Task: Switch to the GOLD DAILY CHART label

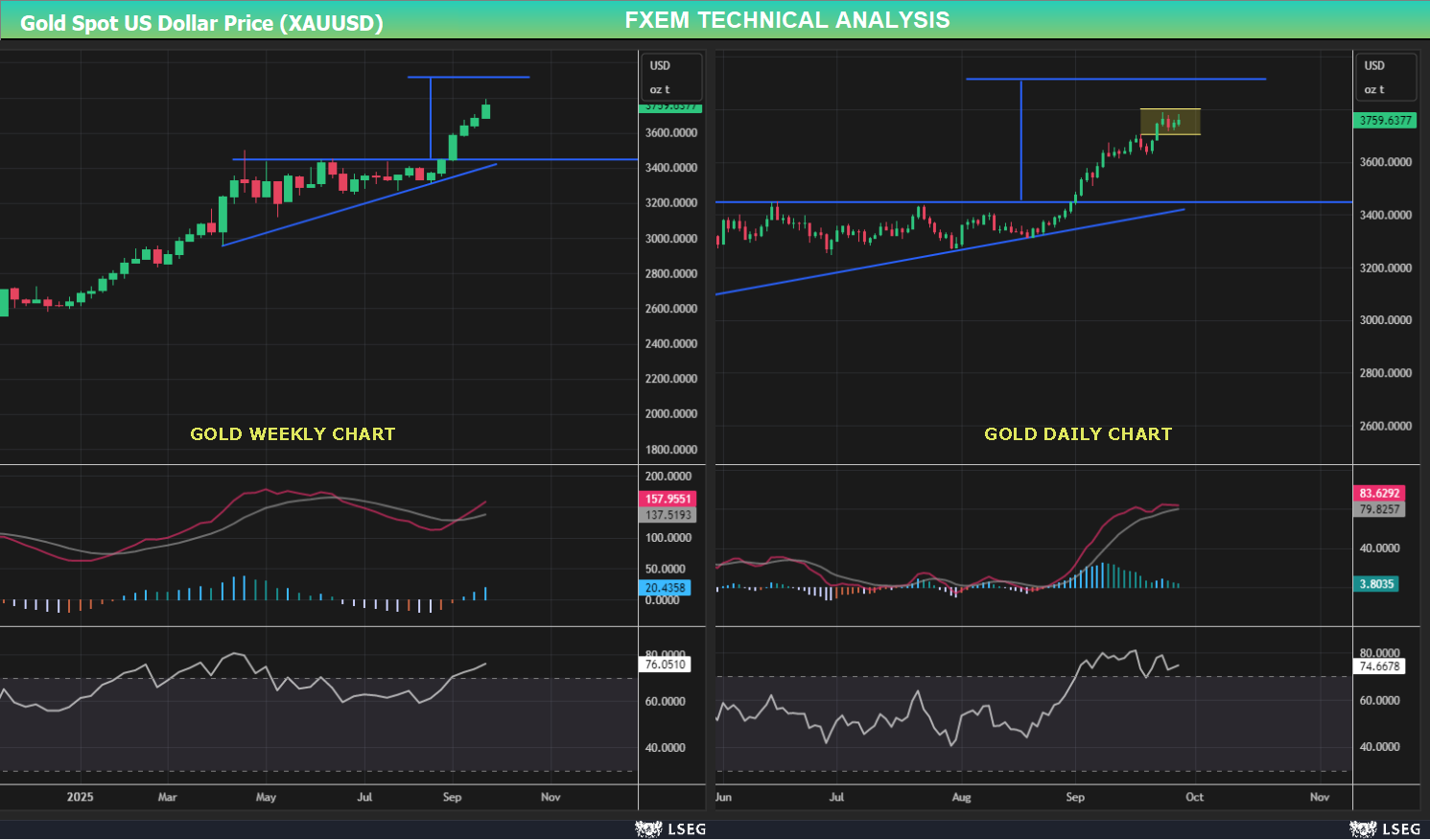Action: click(1078, 433)
